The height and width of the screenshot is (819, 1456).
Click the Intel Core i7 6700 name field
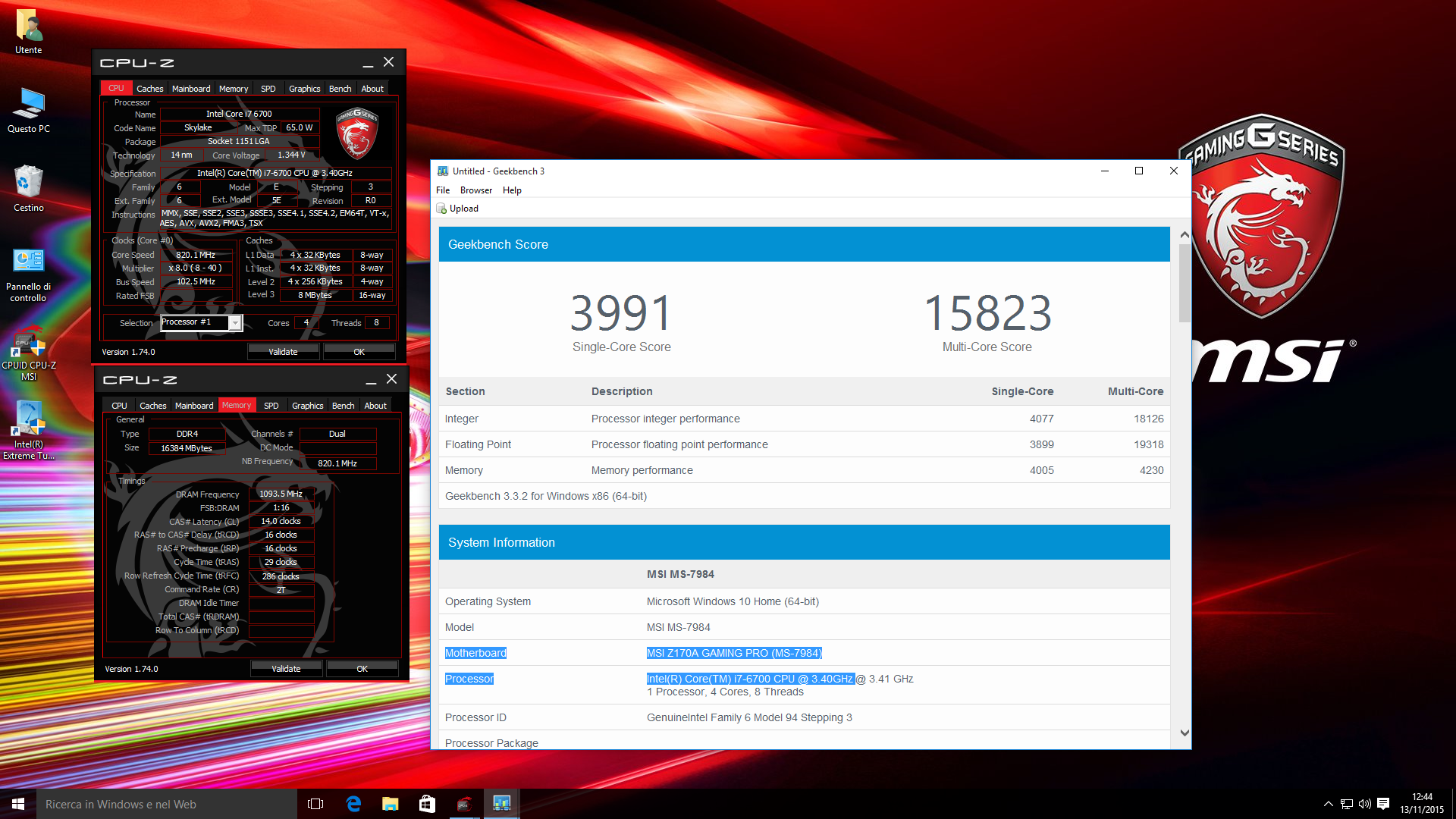click(239, 114)
